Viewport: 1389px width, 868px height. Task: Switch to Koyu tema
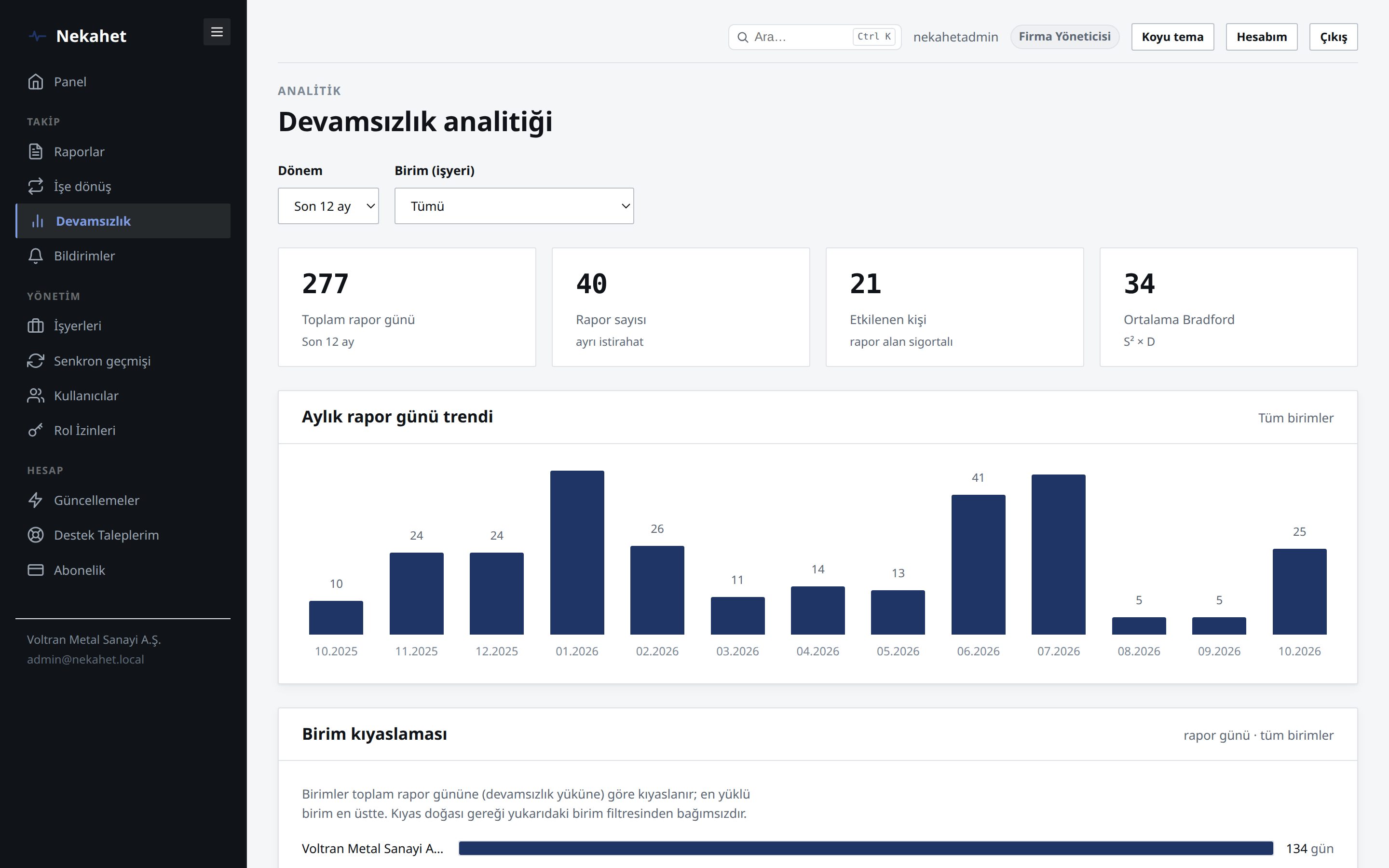point(1172,37)
